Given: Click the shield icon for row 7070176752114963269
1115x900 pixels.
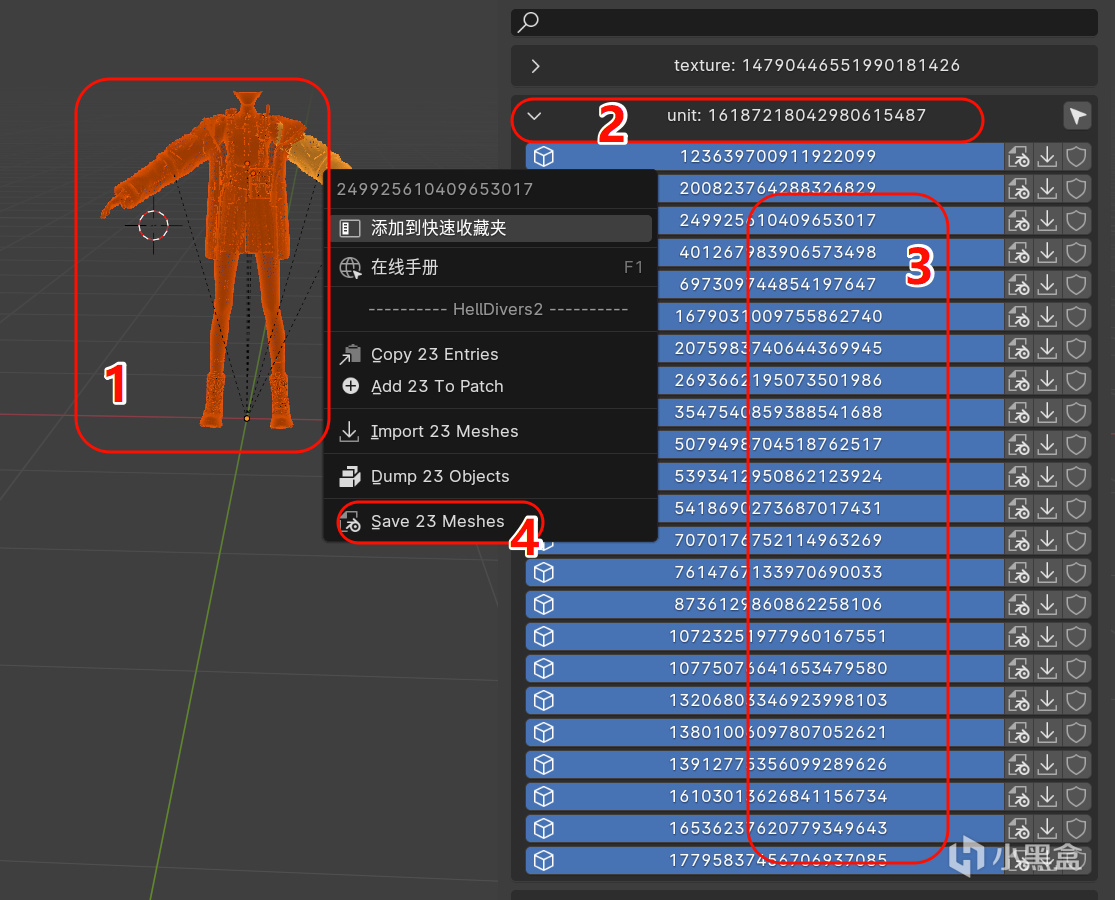Looking at the screenshot, I should pos(1076,540).
